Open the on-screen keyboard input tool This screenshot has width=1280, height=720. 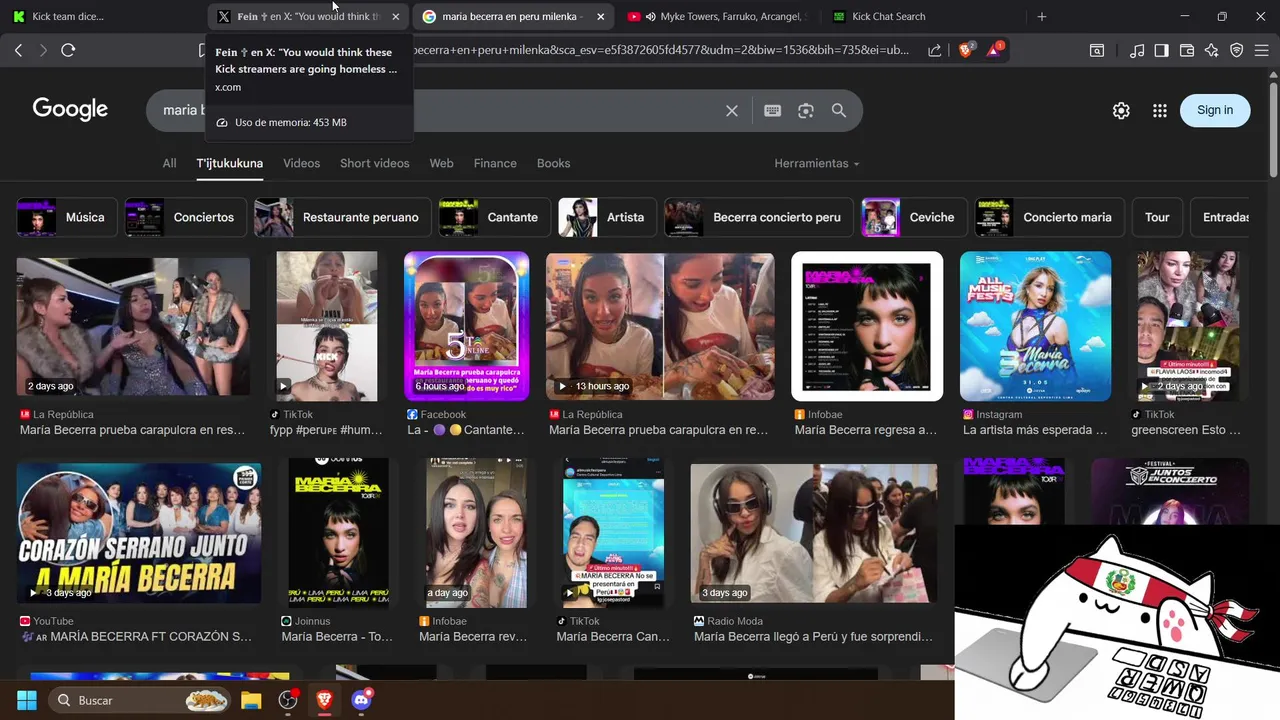click(772, 111)
